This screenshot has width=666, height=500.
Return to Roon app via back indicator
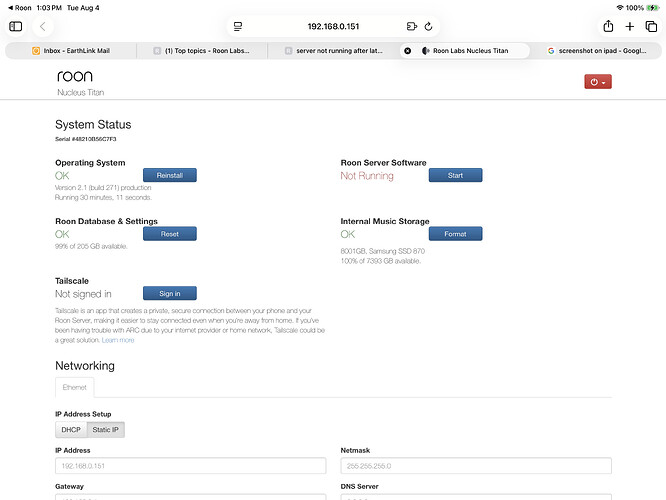[20, 8]
